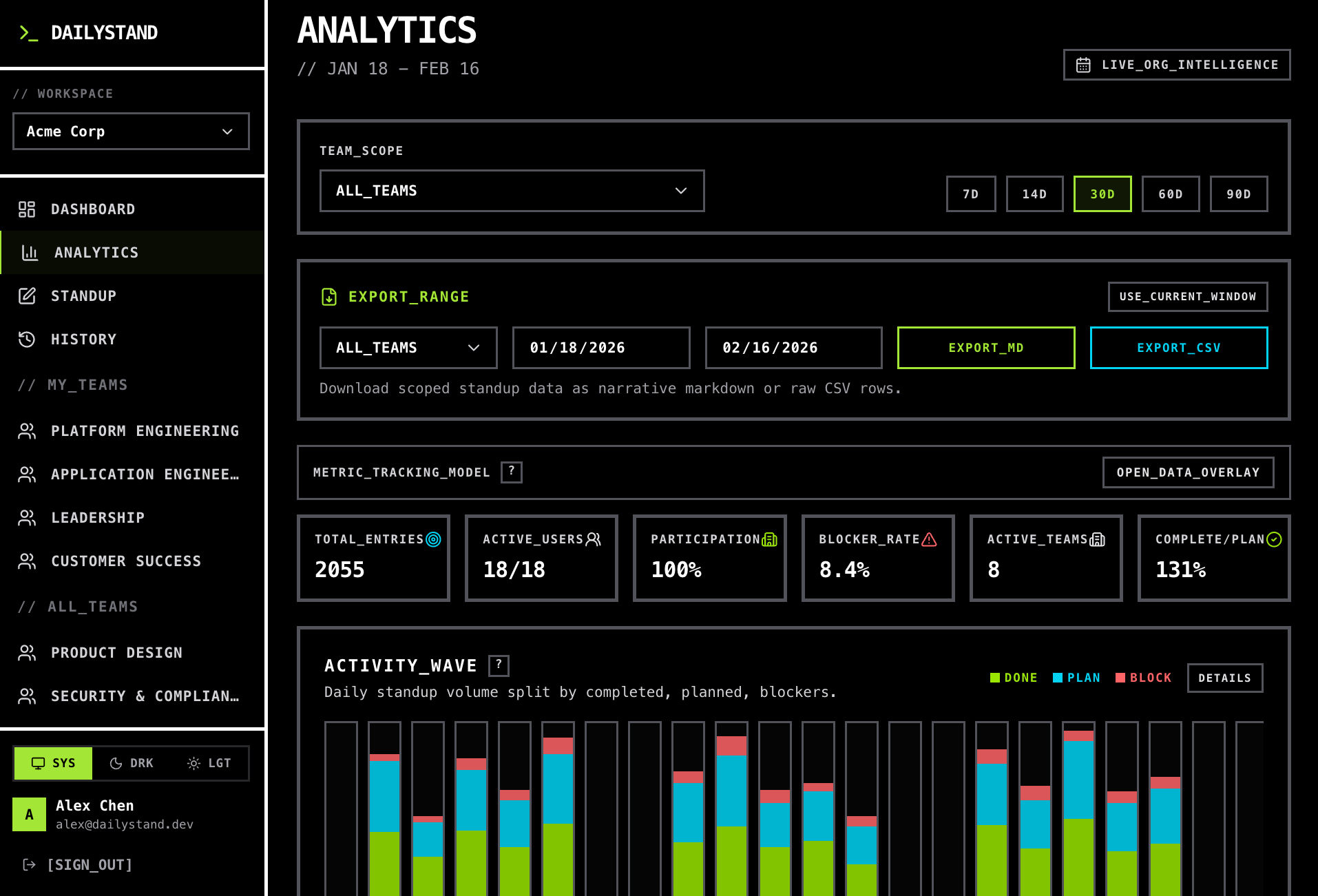Screen dimensions: 1318x896
Task: Click the target icon on TOTAL_ENTRIES card
Action: pos(434,539)
